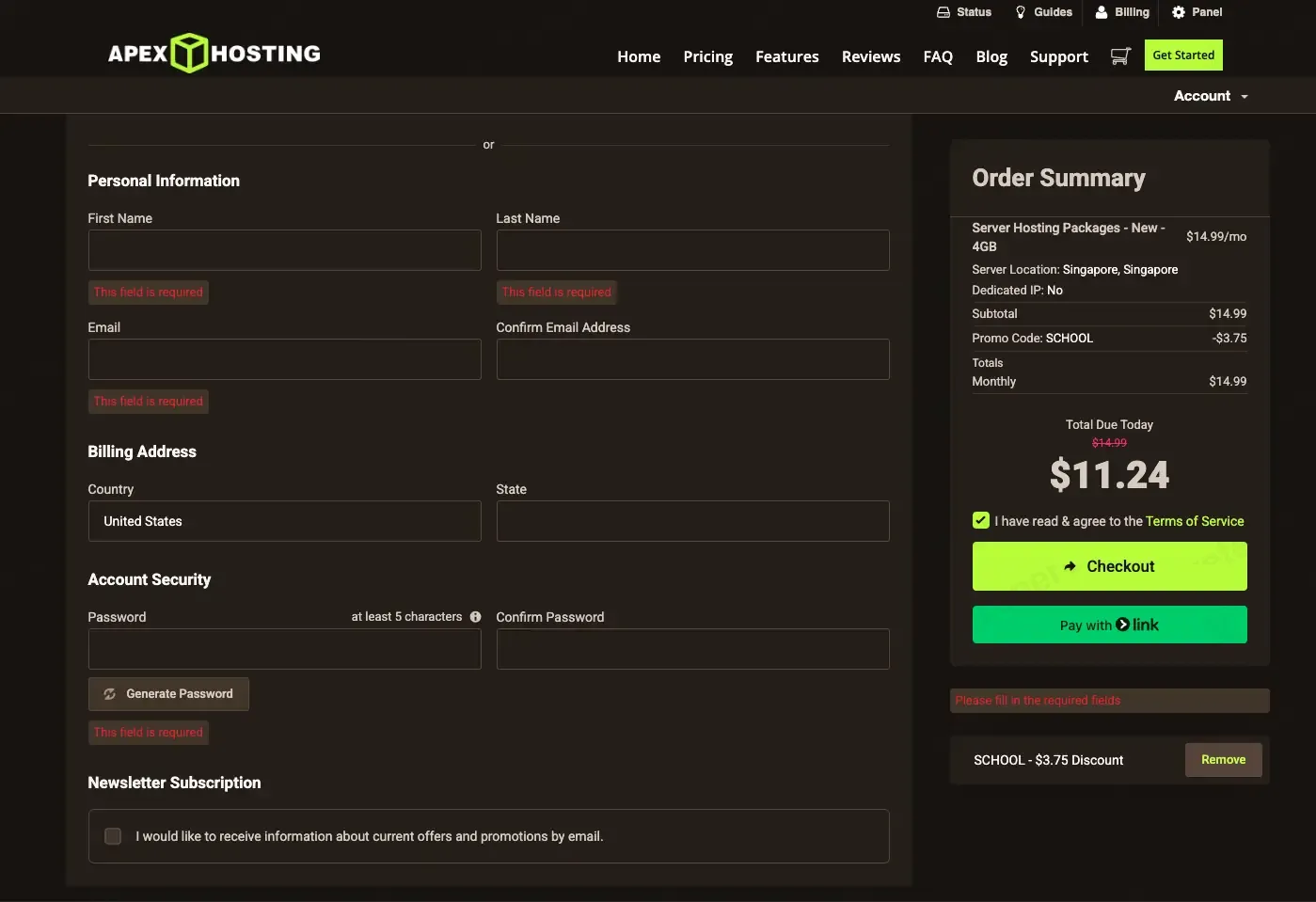
Task: Open the FAQ page
Action: [x=938, y=56]
